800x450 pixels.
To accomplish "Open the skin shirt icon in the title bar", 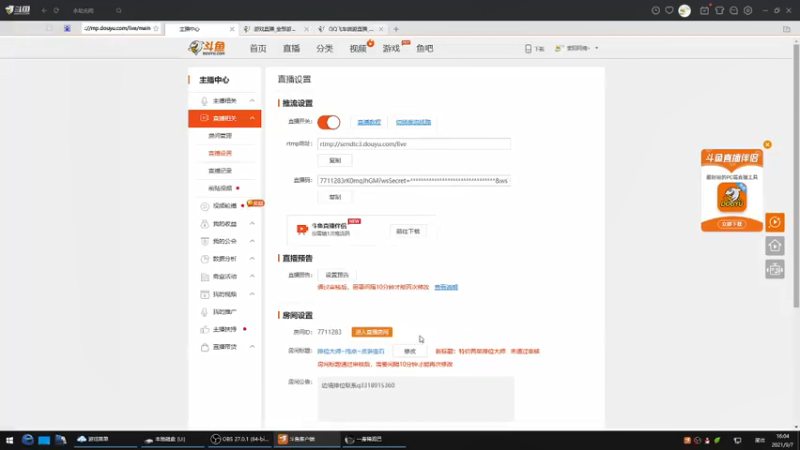I will [x=719, y=10].
